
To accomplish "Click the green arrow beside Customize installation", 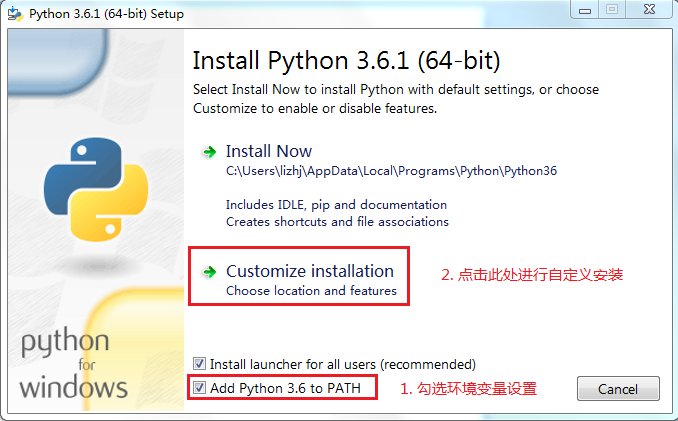I will click(209, 272).
